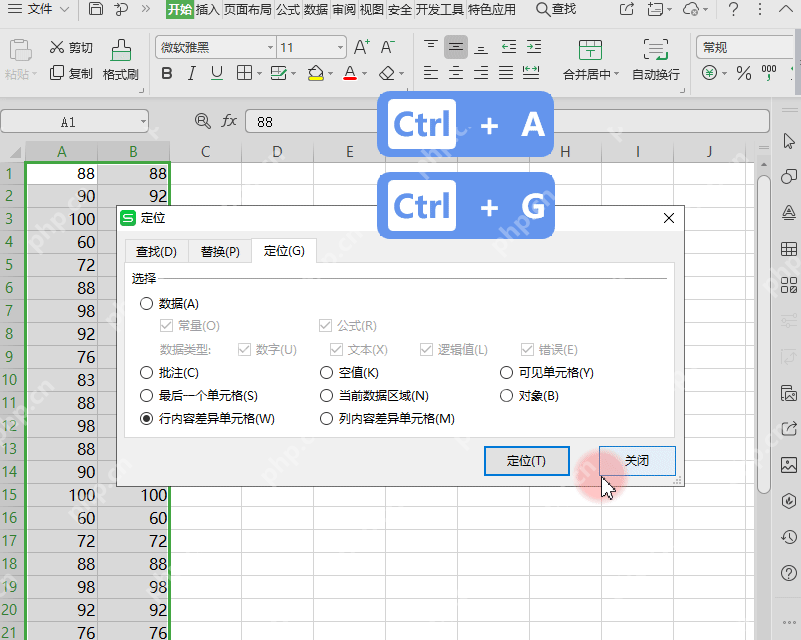Open the 页面布局 ribbon tab
The height and width of the screenshot is (640, 801).
click(x=248, y=9)
